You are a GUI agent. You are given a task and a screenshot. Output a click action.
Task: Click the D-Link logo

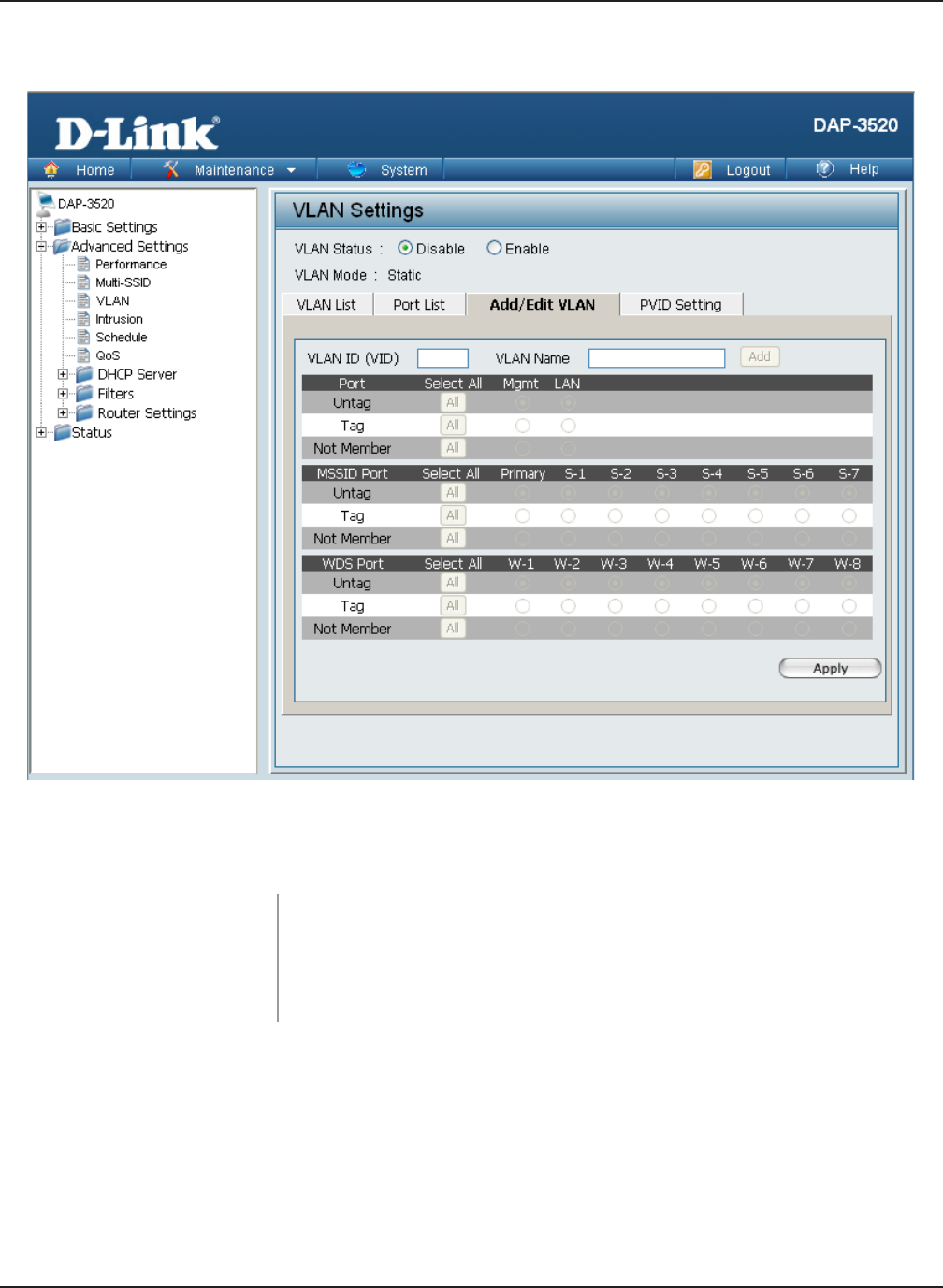coord(138,133)
